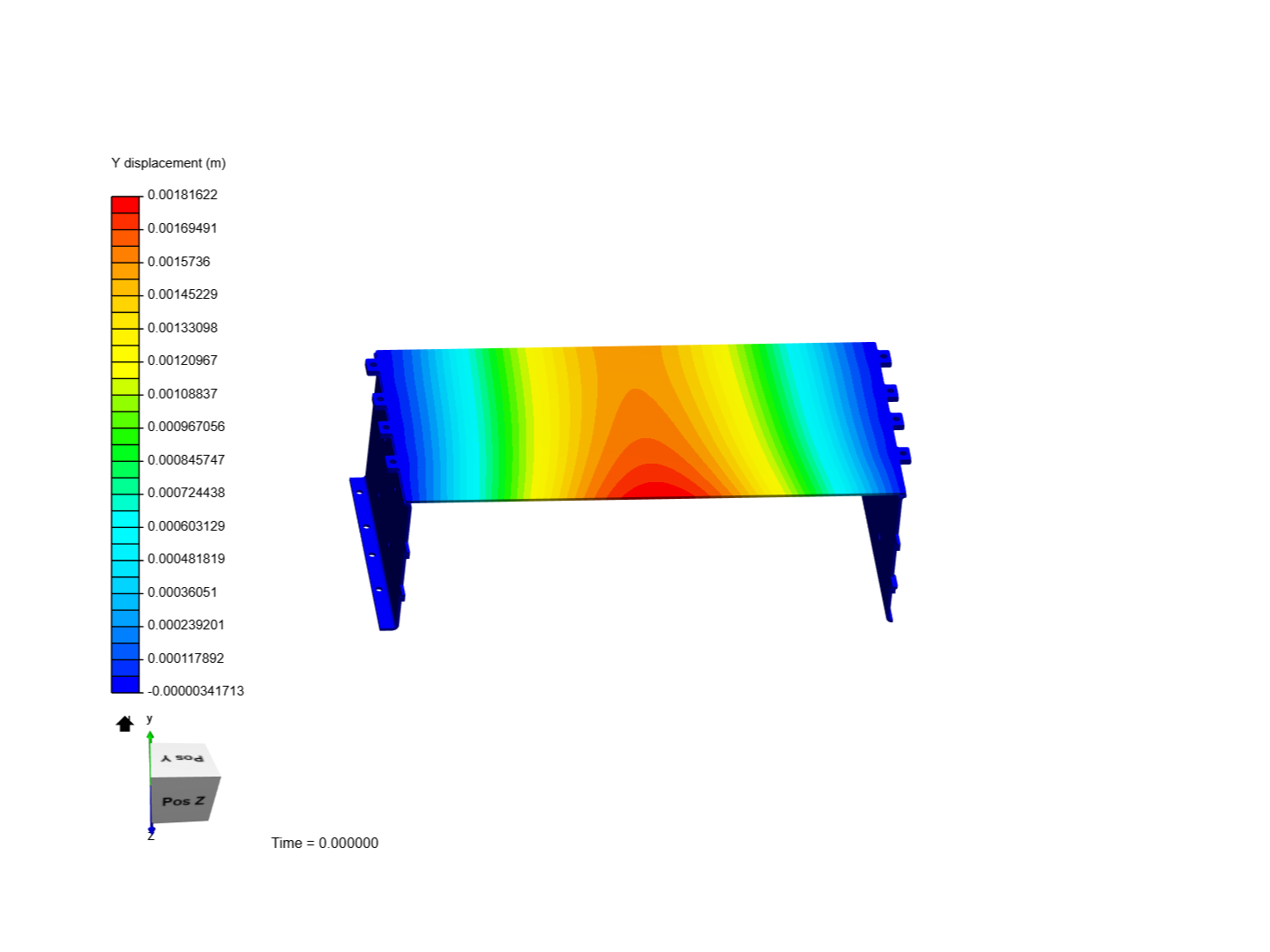
Task: Select the Pos Y face of orientation cube
Action: (183, 759)
